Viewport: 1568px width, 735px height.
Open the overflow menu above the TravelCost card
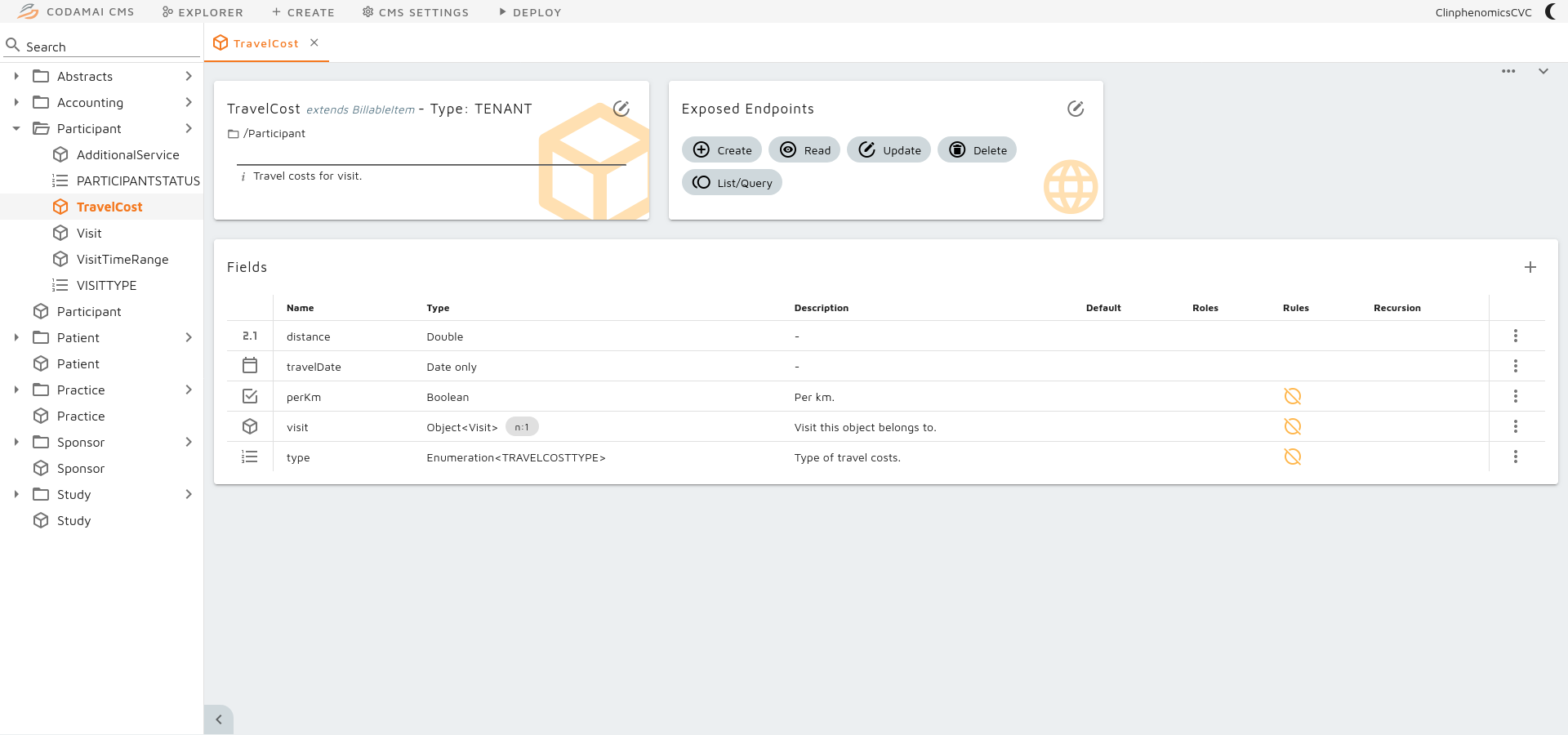pos(1508,71)
